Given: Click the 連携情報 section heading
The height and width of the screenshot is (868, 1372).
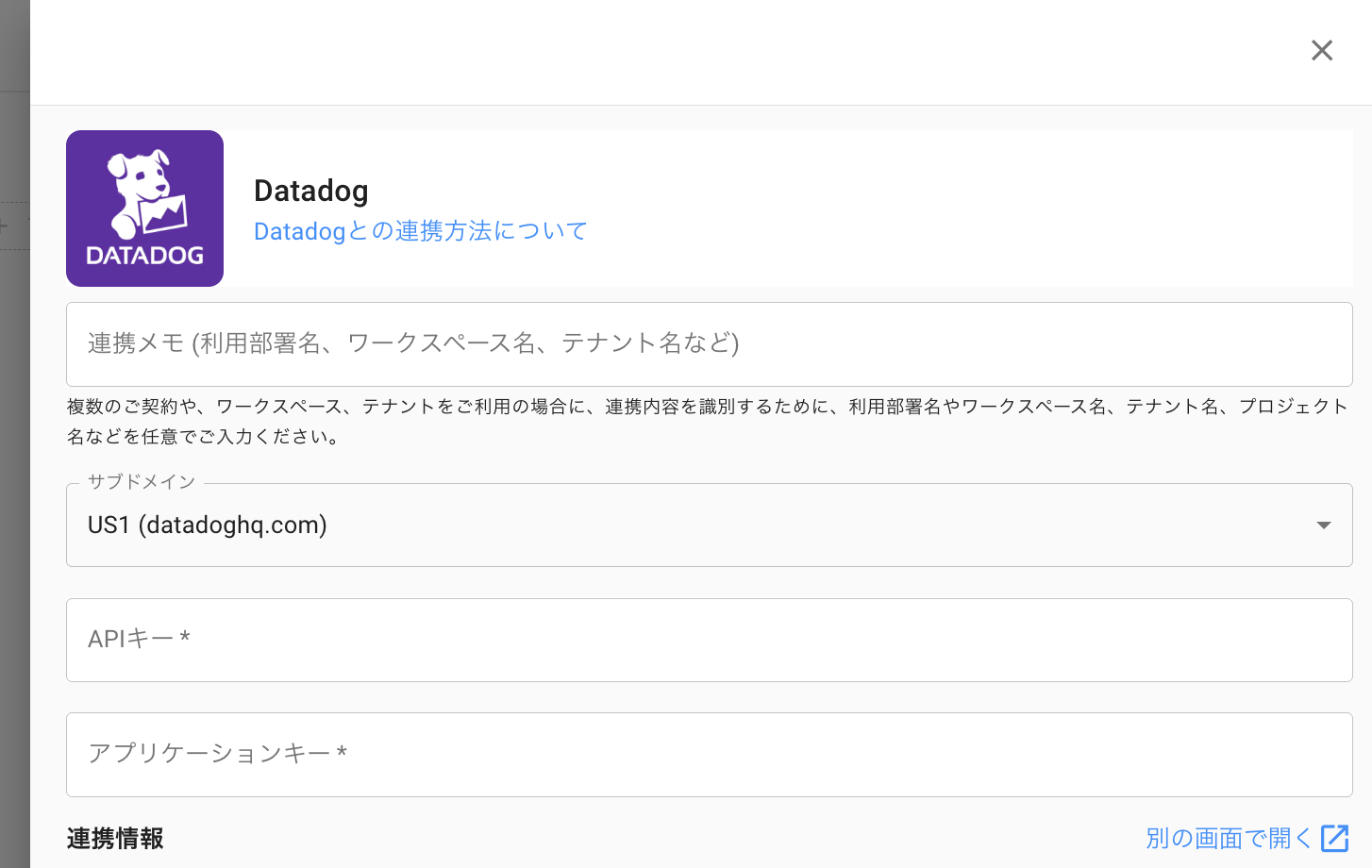Looking at the screenshot, I should point(115,838).
